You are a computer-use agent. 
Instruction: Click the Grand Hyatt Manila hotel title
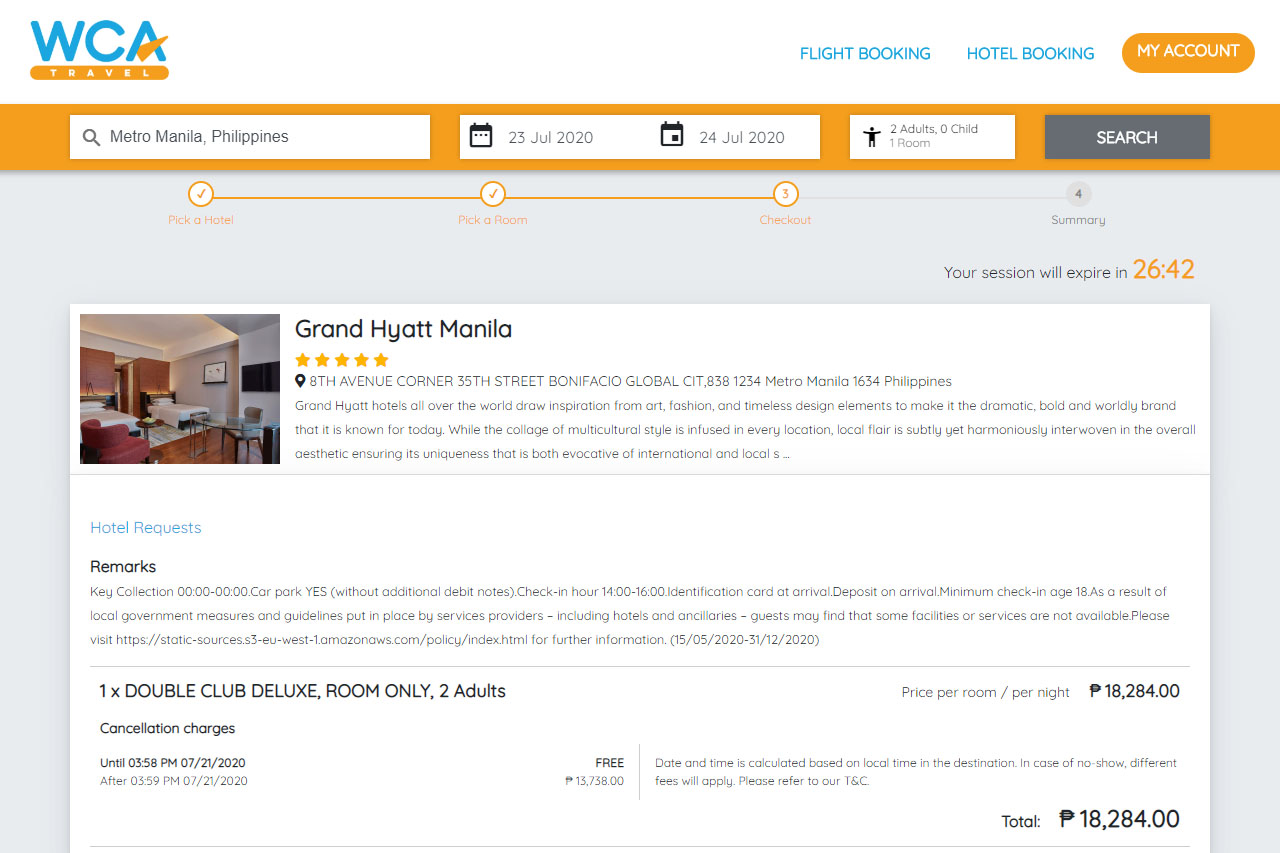point(403,329)
